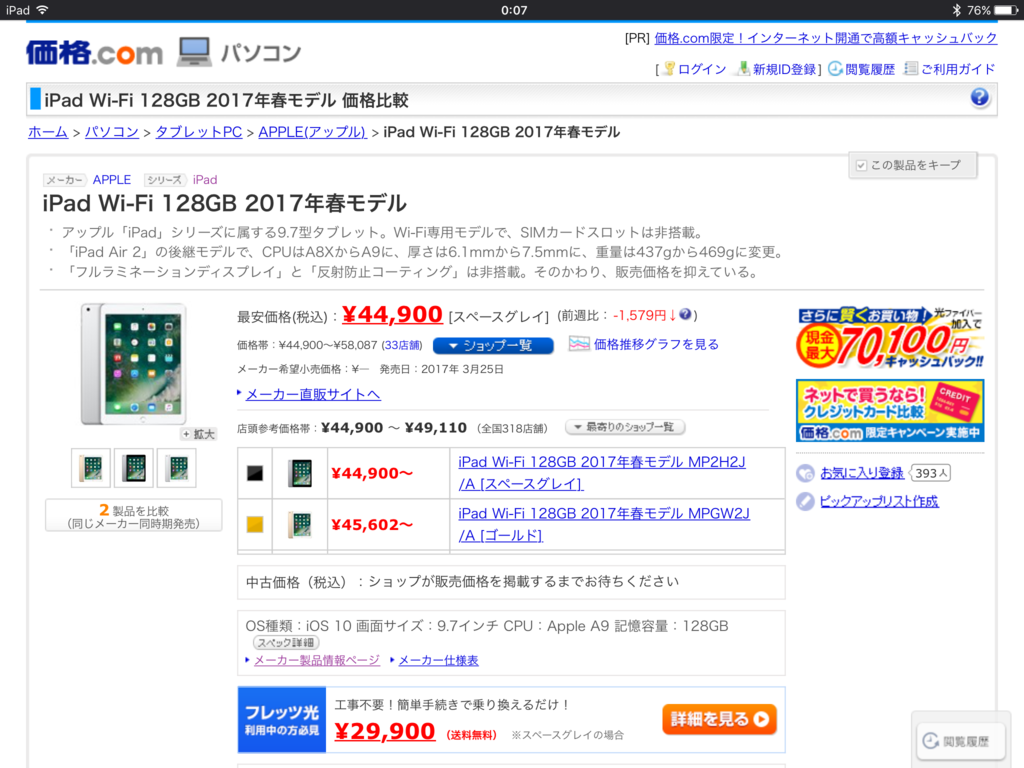Viewport: 1024px width, 768px height.
Task: Open the Wi-Fi status icon in status bar
Action: point(42,10)
